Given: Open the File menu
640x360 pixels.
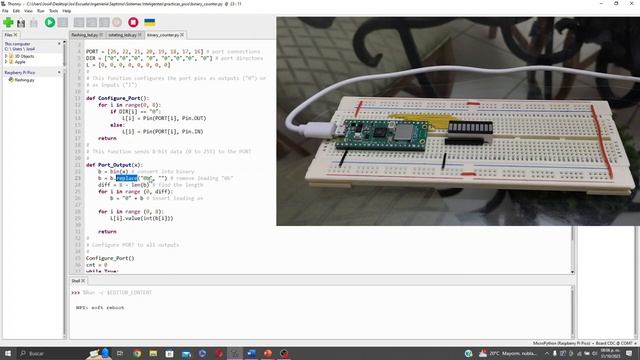Looking at the screenshot, I should (x=5, y=11).
